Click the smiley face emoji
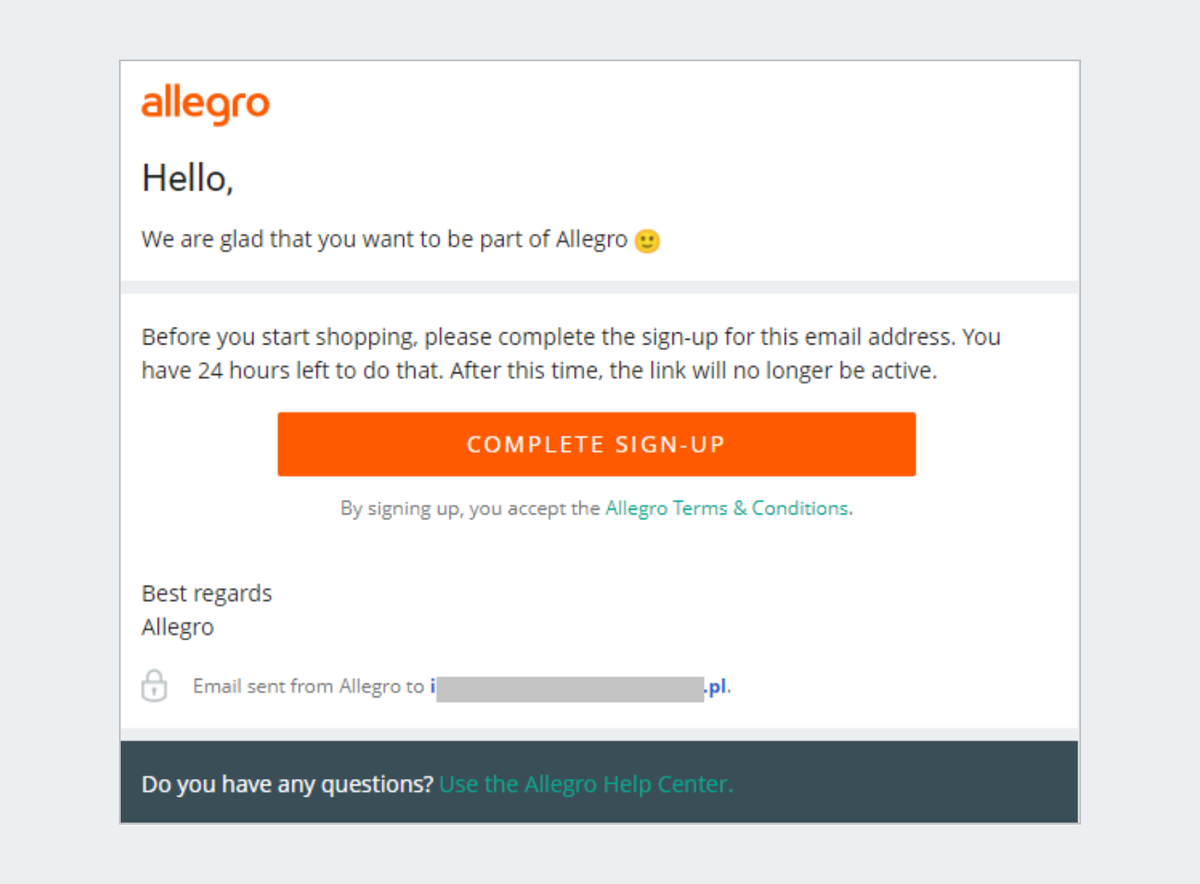This screenshot has height=884, width=1200. pos(648,241)
